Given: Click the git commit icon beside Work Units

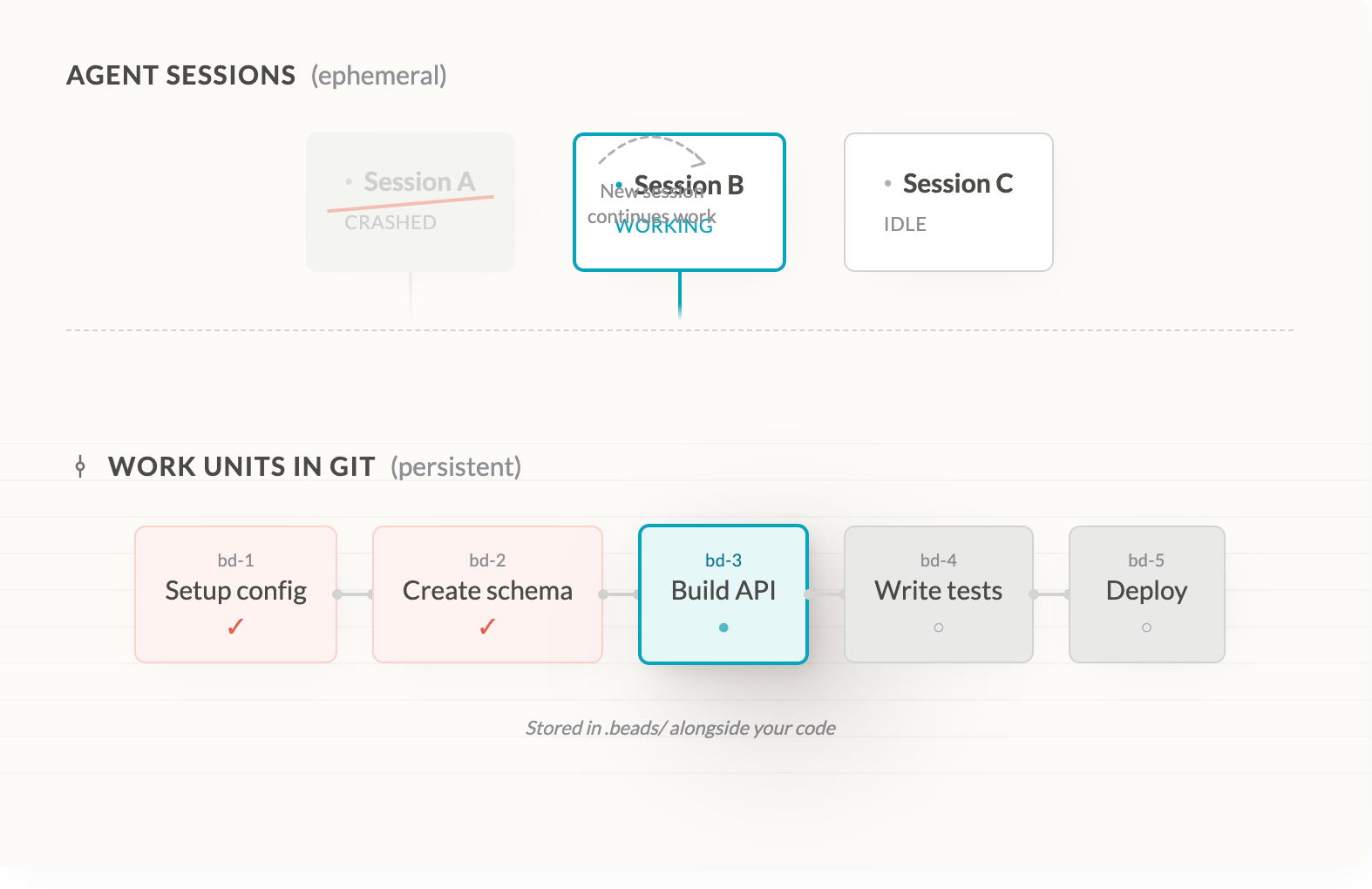Looking at the screenshot, I should pyautogui.click(x=80, y=466).
